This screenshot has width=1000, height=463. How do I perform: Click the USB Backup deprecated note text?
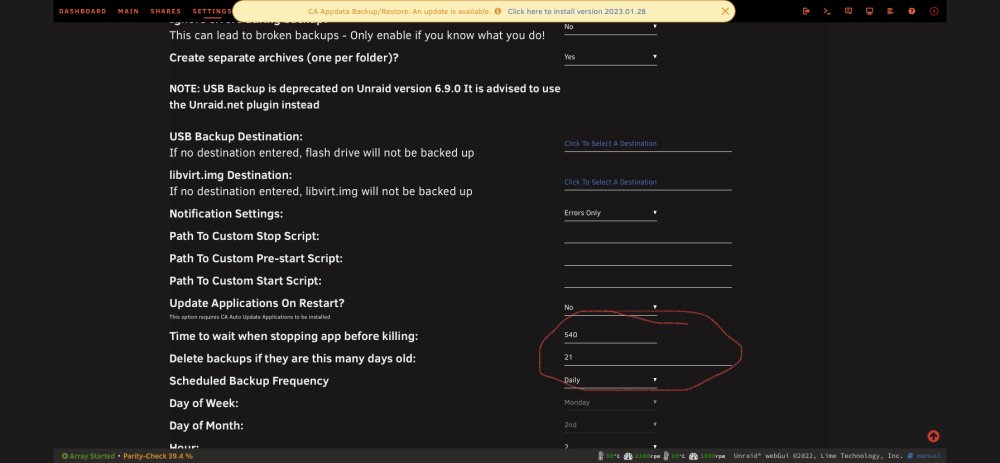coord(365,96)
